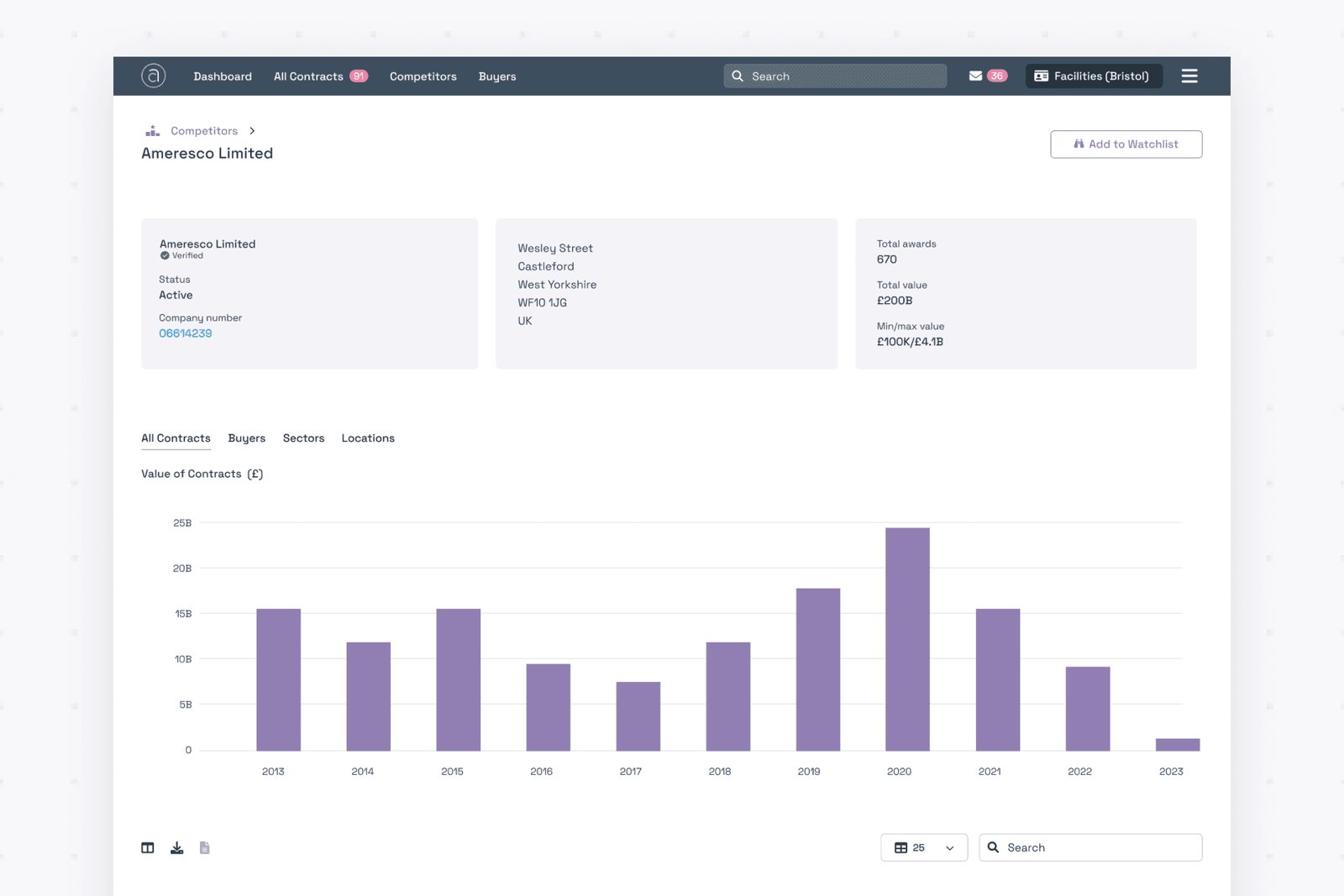The width and height of the screenshot is (1344, 896).
Task: Switch to the Sectors tab
Action: pyautogui.click(x=303, y=438)
